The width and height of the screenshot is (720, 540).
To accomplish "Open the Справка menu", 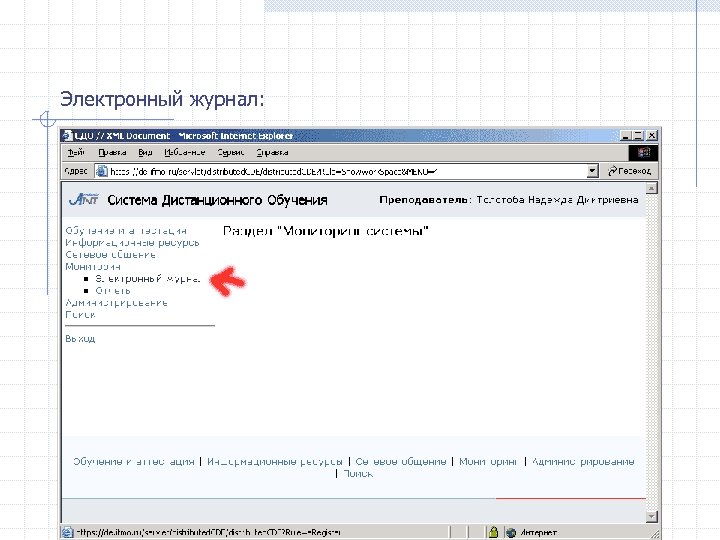I will click(272, 152).
